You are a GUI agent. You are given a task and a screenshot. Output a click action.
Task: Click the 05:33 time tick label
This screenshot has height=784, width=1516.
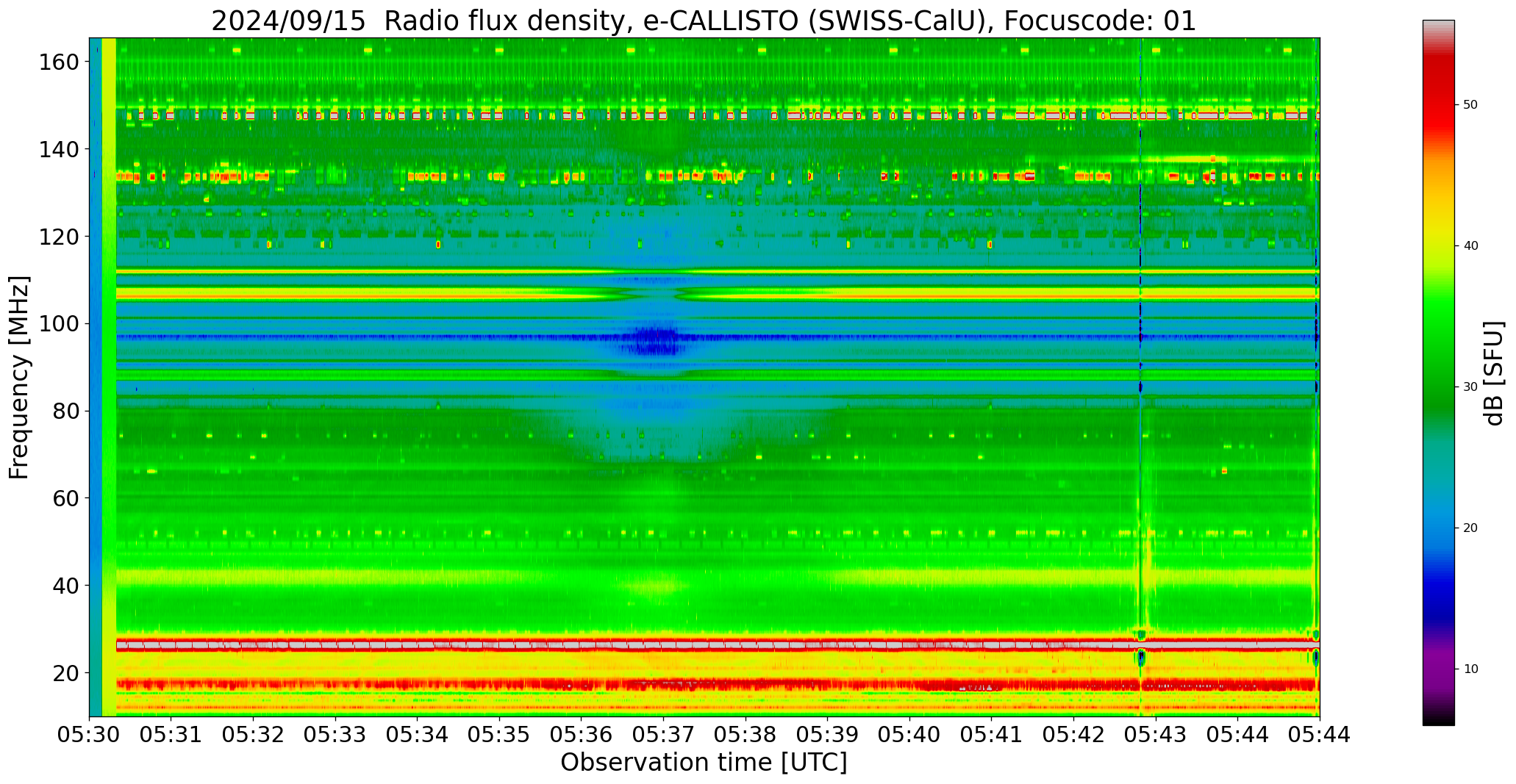[335, 735]
